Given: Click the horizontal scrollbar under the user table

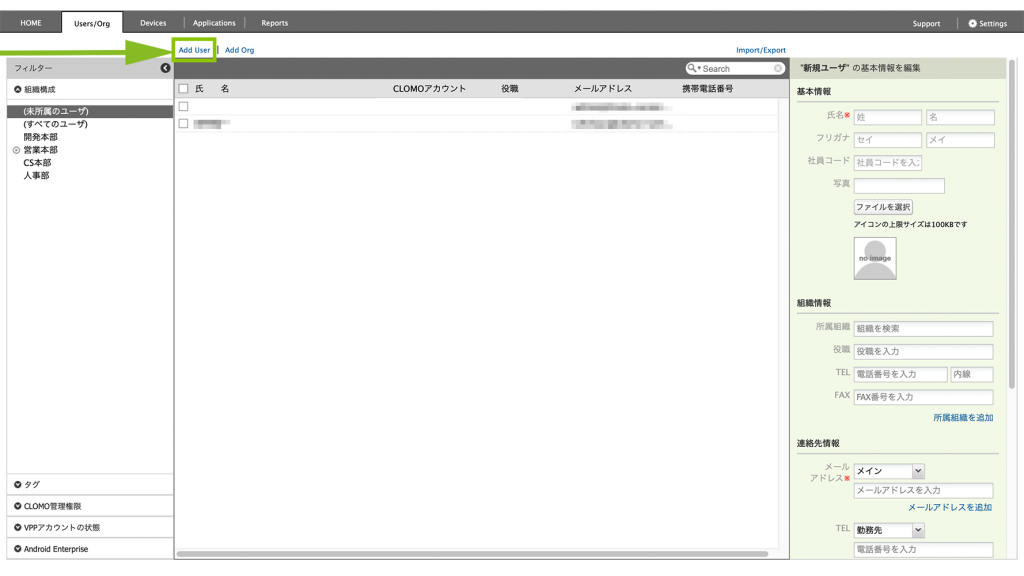Looking at the screenshot, I should tap(472, 554).
